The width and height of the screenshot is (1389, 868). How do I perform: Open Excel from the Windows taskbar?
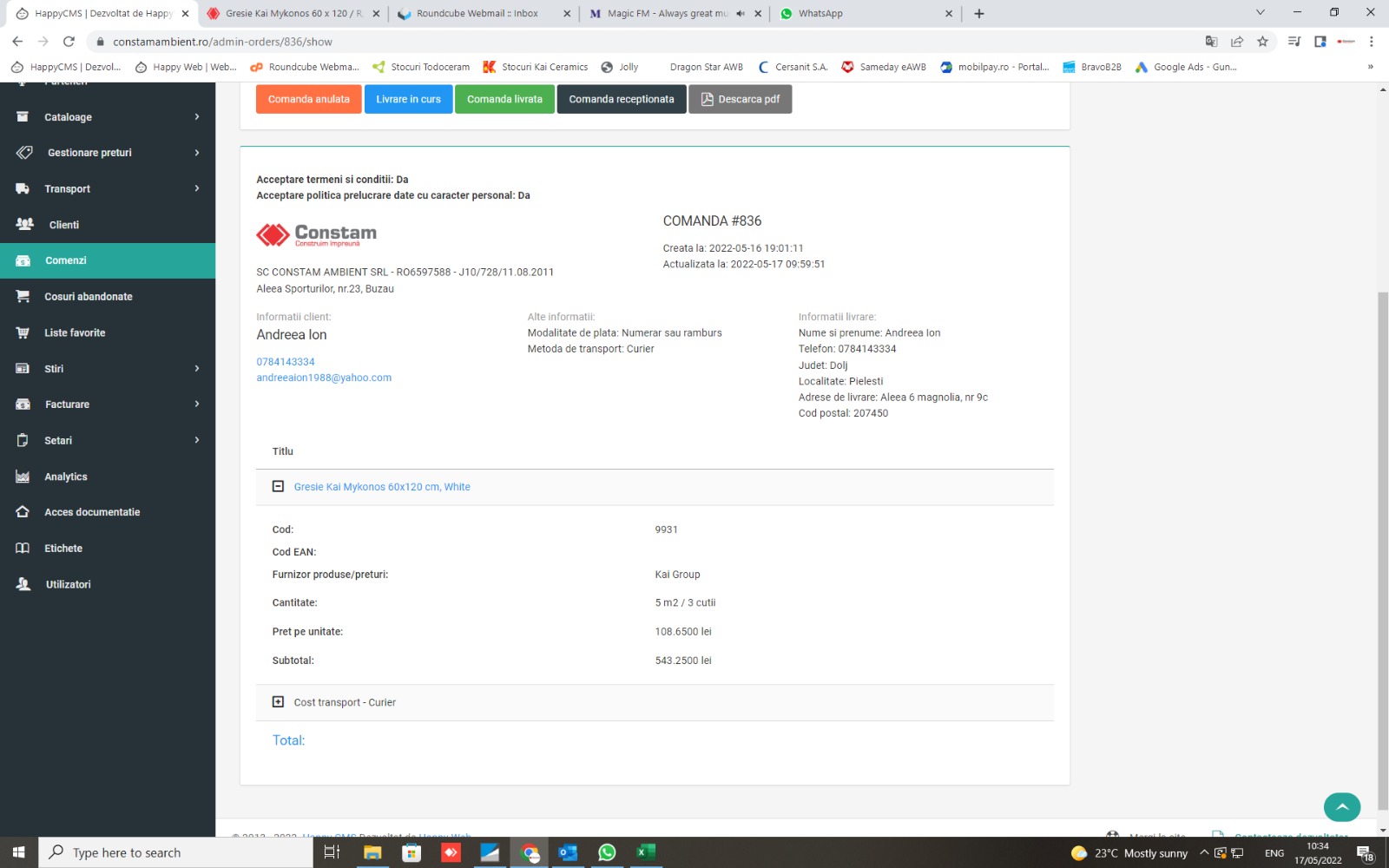pos(646,852)
